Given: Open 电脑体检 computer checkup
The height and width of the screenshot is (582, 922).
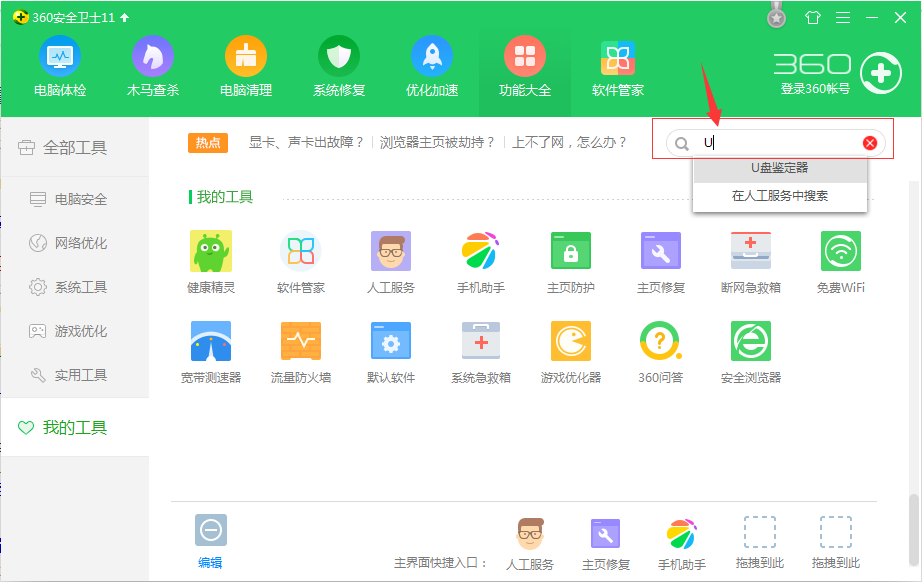Looking at the screenshot, I should click(60, 66).
